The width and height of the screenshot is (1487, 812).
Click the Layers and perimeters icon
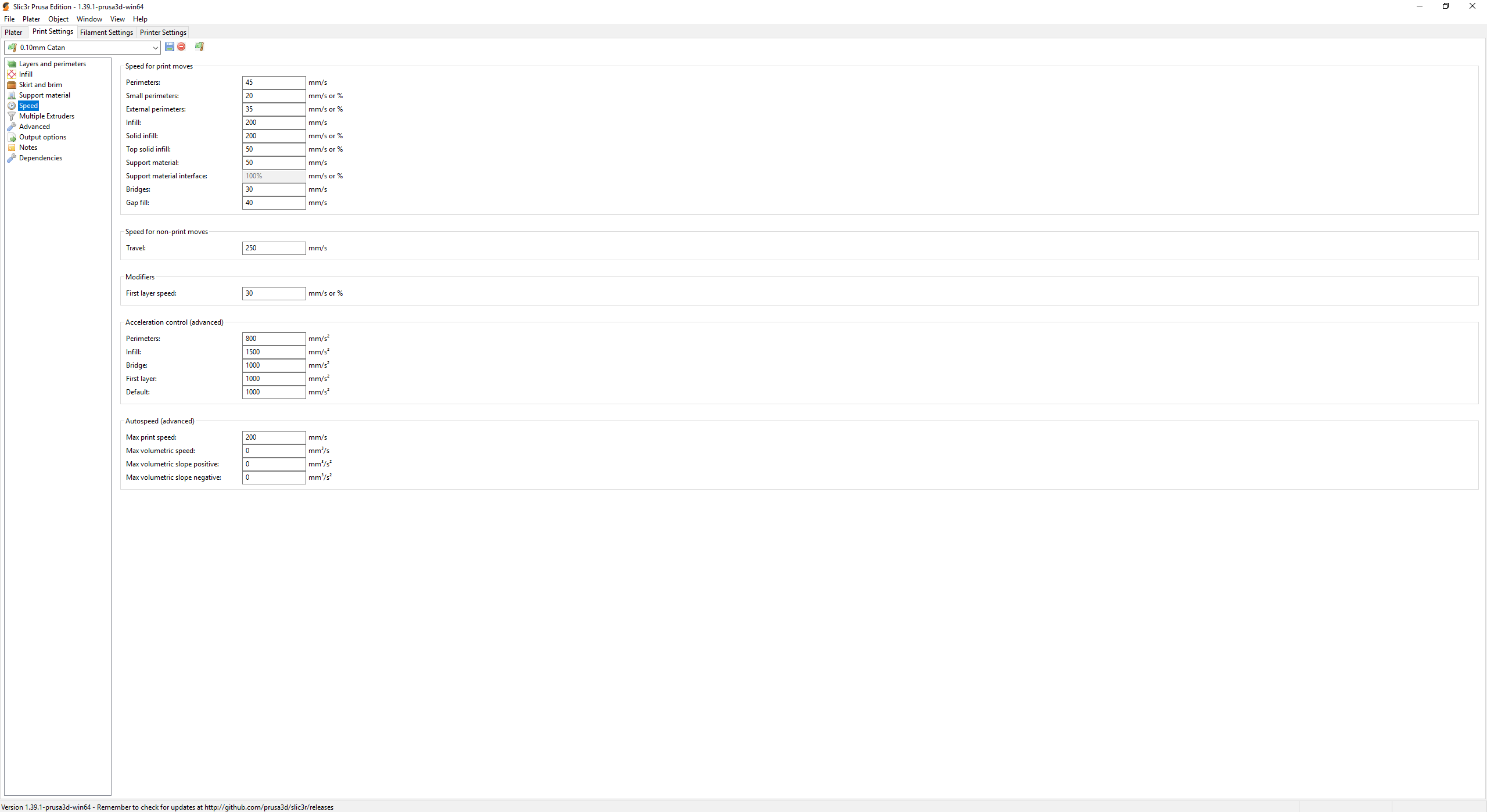[12, 64]
